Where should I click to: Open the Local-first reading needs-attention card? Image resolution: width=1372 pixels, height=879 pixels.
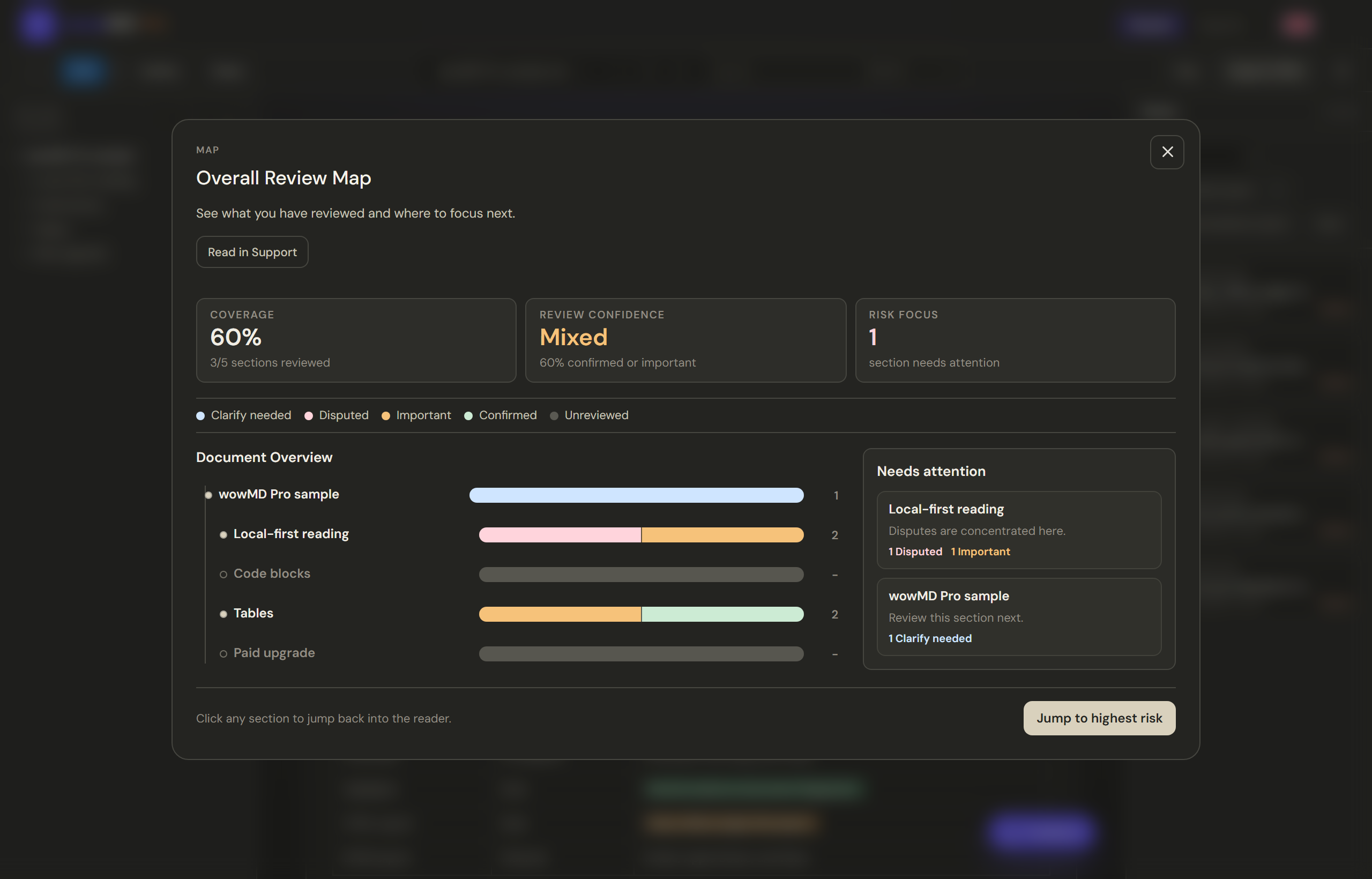[x=1019, y=530]
